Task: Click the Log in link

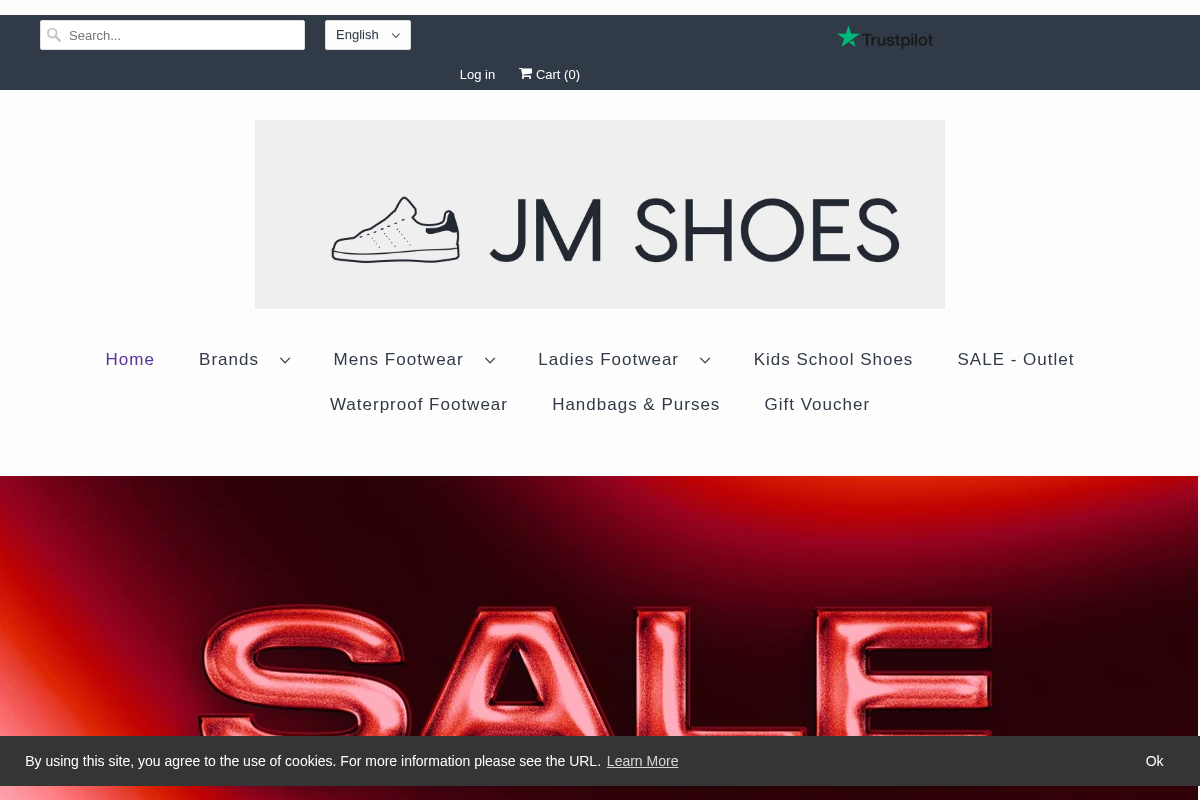Action: coord(477,74)
